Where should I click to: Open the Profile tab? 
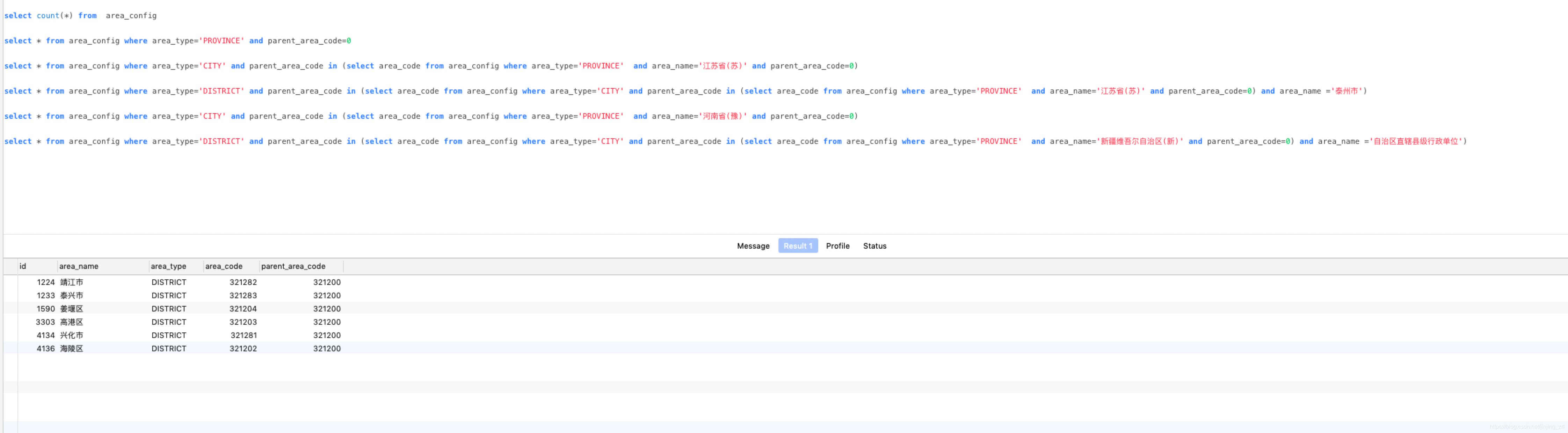click(837, 246)
